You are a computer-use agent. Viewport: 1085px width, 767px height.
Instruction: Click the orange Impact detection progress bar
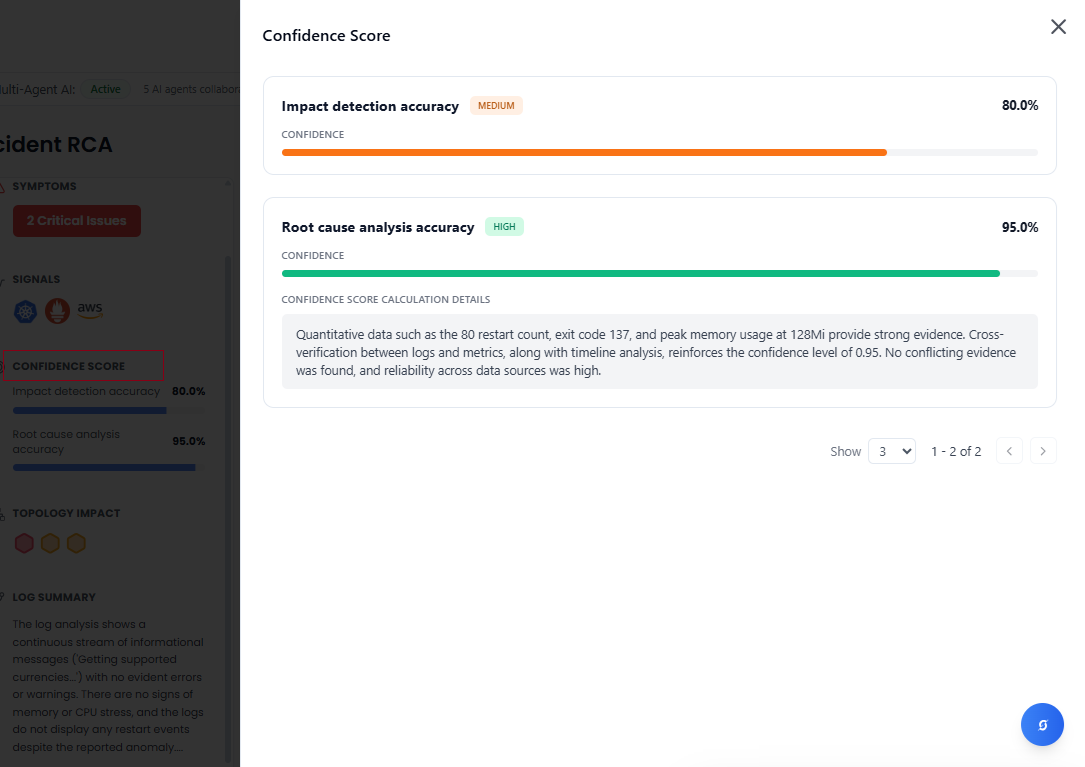tap(584, 153)
